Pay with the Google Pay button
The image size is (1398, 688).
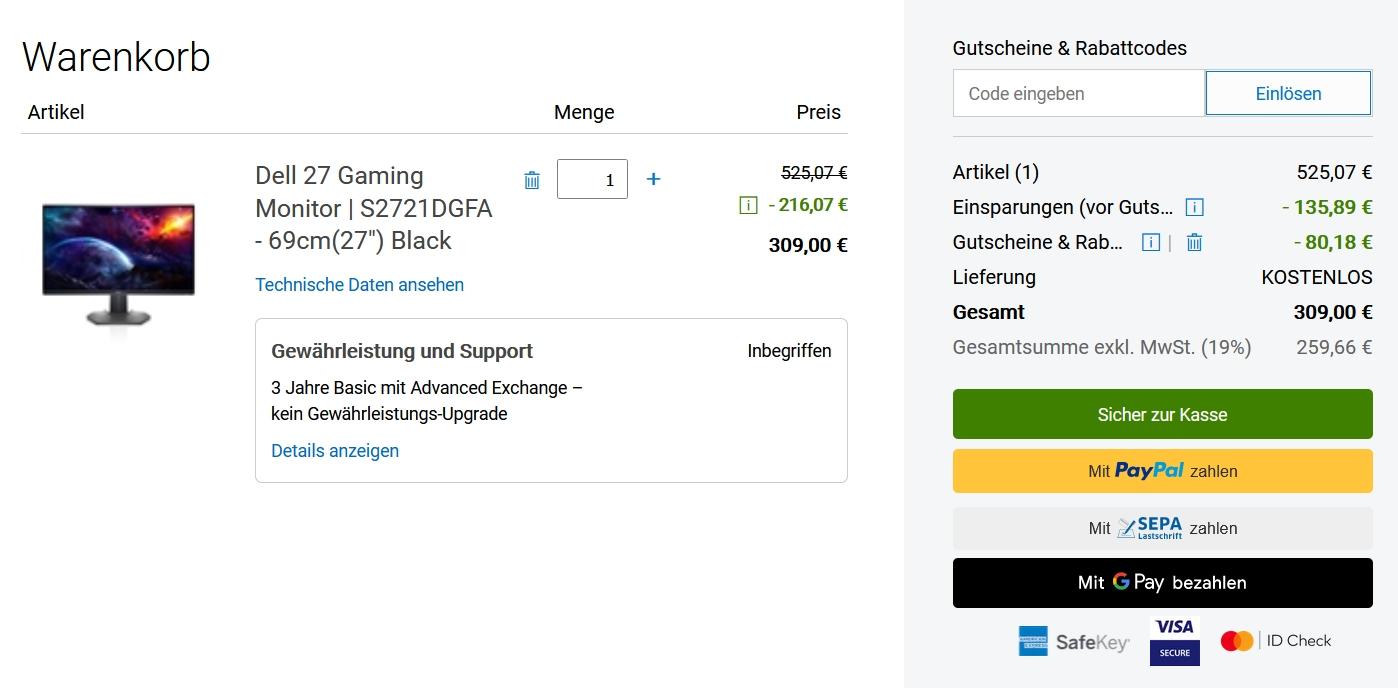pos(1162,583)
